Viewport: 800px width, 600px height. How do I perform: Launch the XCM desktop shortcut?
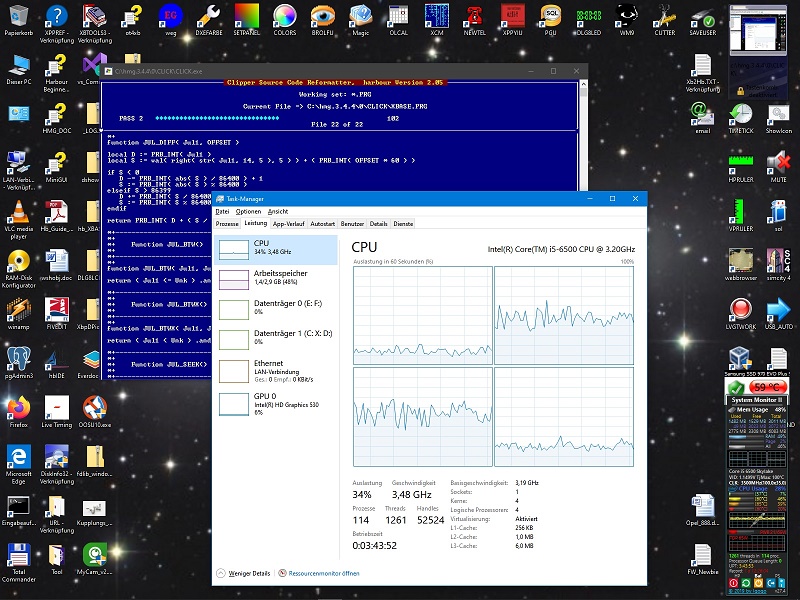(437, 19)
